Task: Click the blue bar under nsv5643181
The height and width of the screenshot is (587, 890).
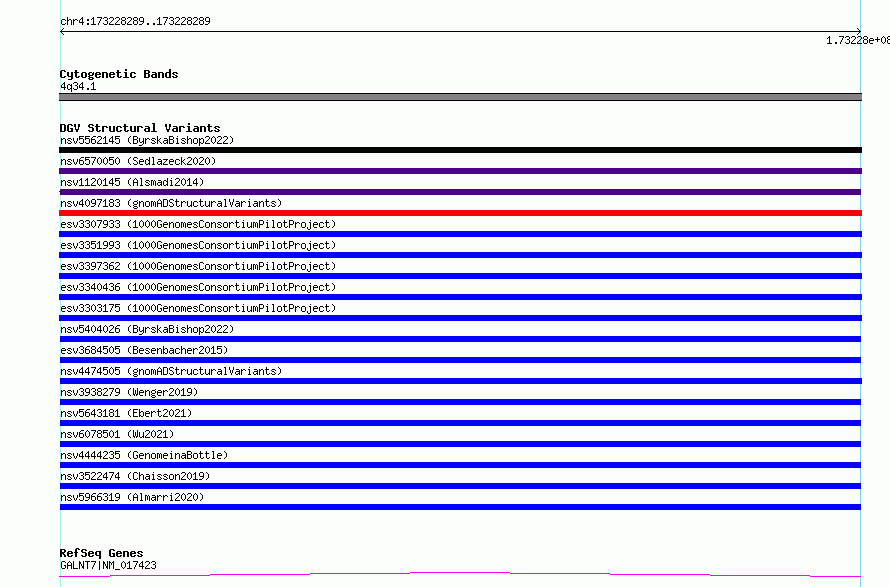Action: point(460,423)
